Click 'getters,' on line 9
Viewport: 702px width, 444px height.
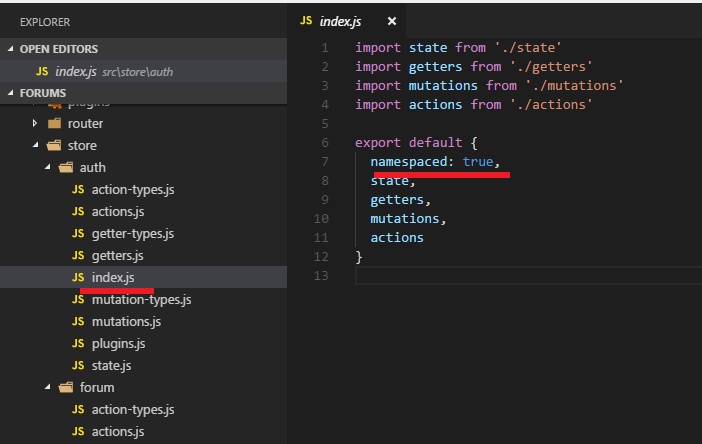click(x=400, y=200)
